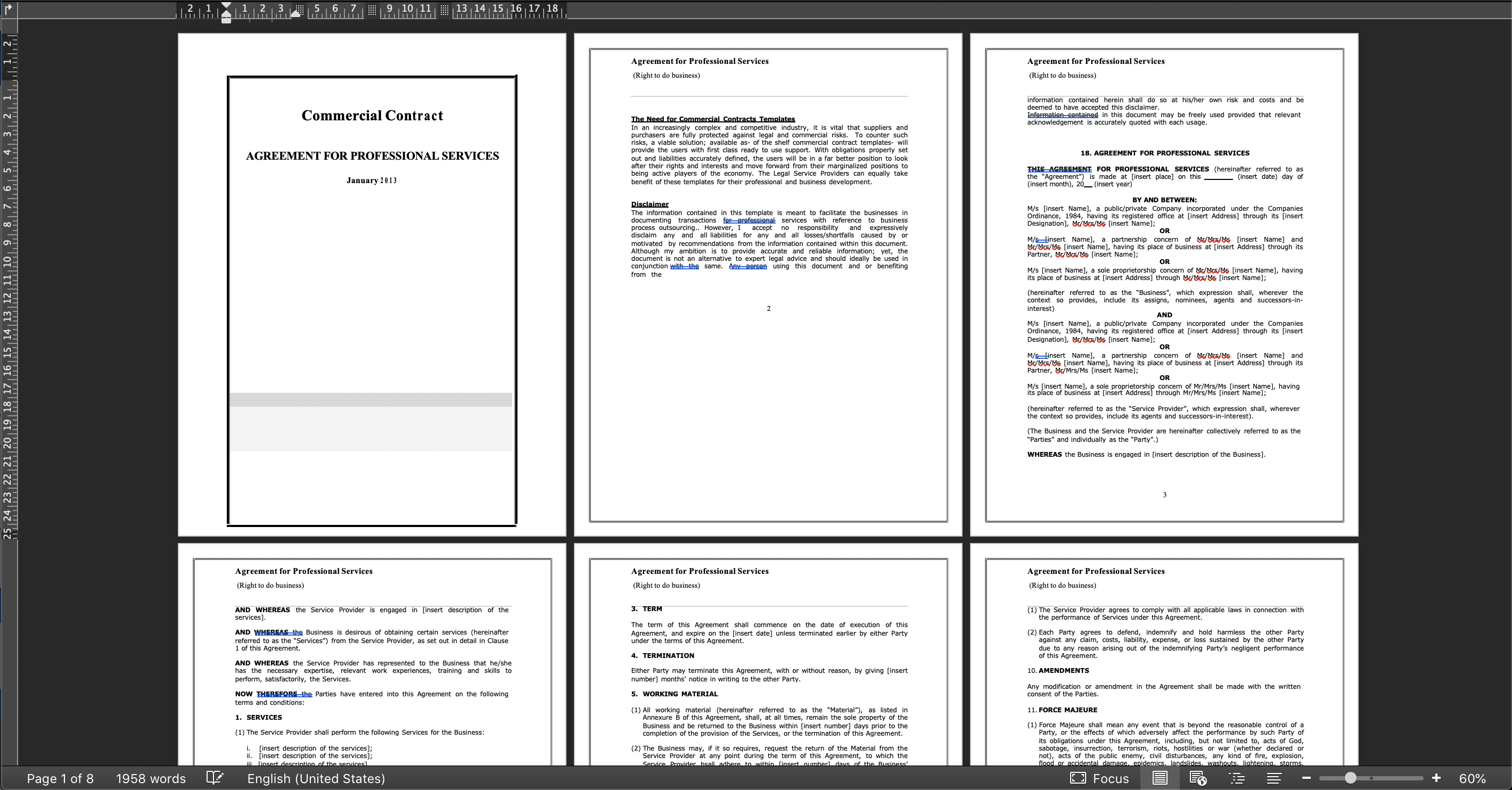This screenshot has height=790, width=1512.
Task: Click the flagged phrase Any person on page 2
Action: click(748, 267)
